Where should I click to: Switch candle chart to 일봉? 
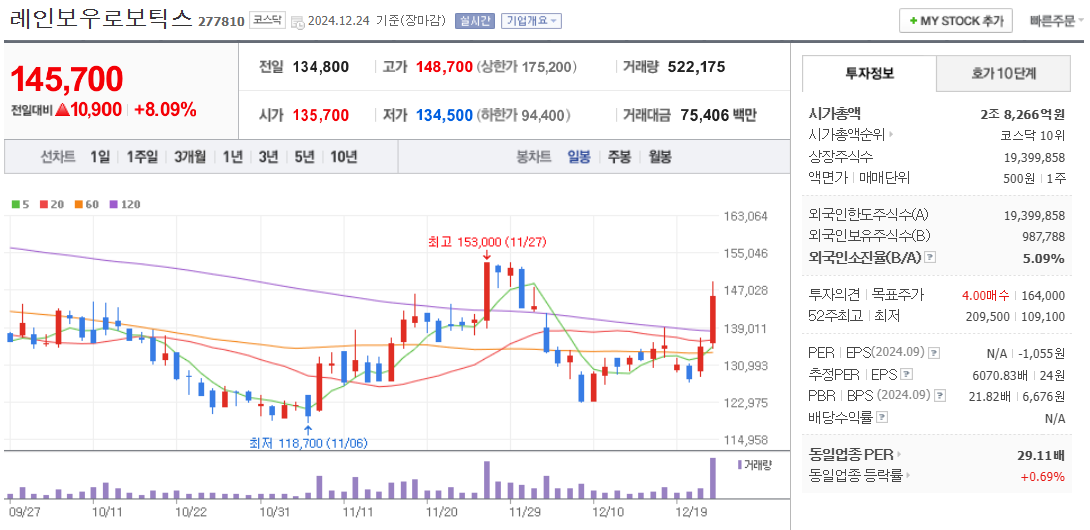(x=578, y=156)
